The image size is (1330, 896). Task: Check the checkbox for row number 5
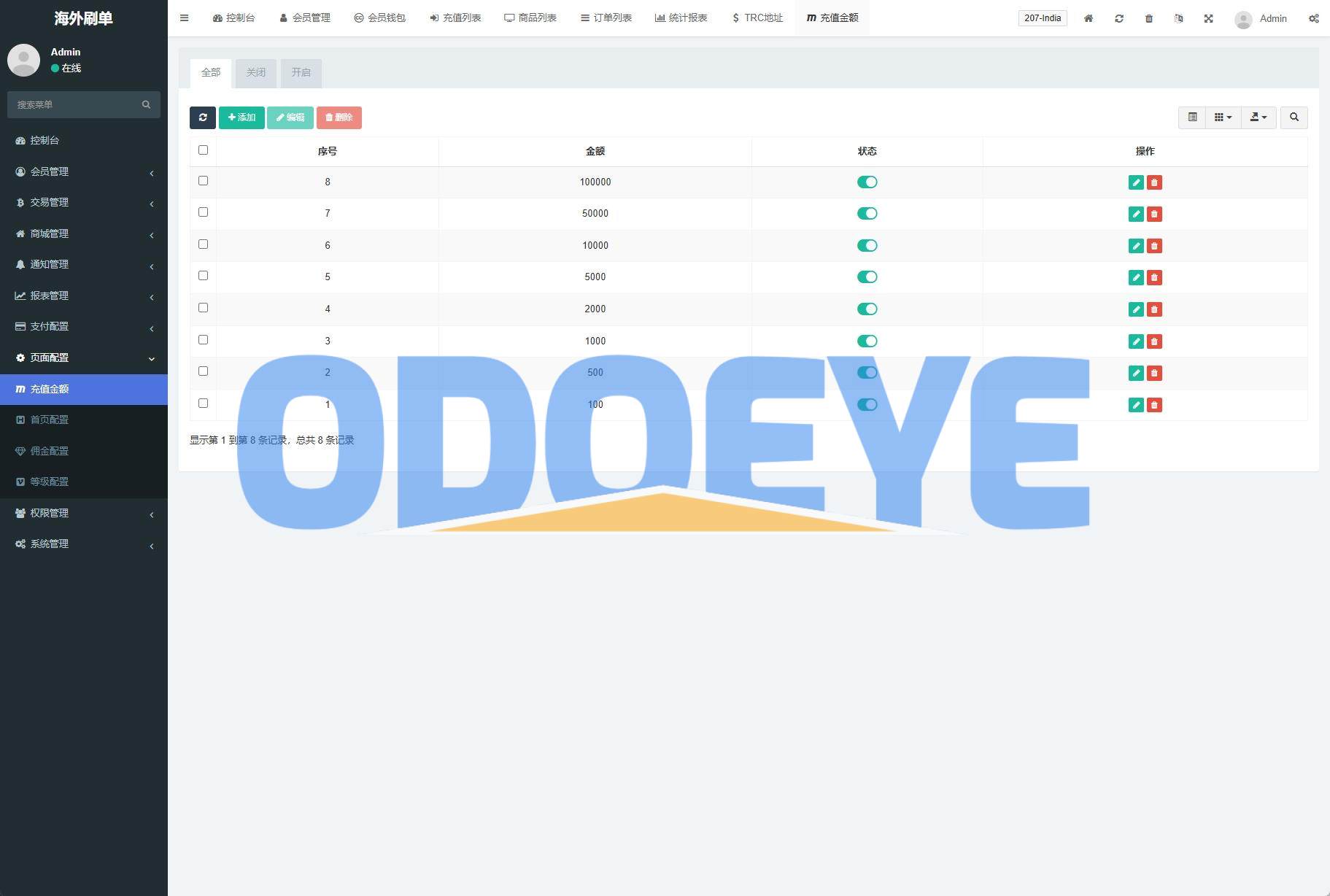[203, 275]
